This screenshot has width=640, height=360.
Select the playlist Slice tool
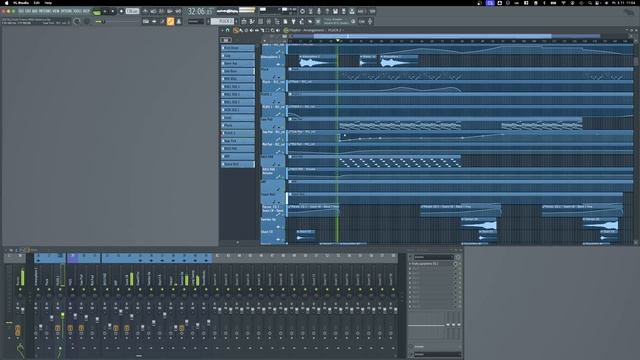tap(262, 30)
